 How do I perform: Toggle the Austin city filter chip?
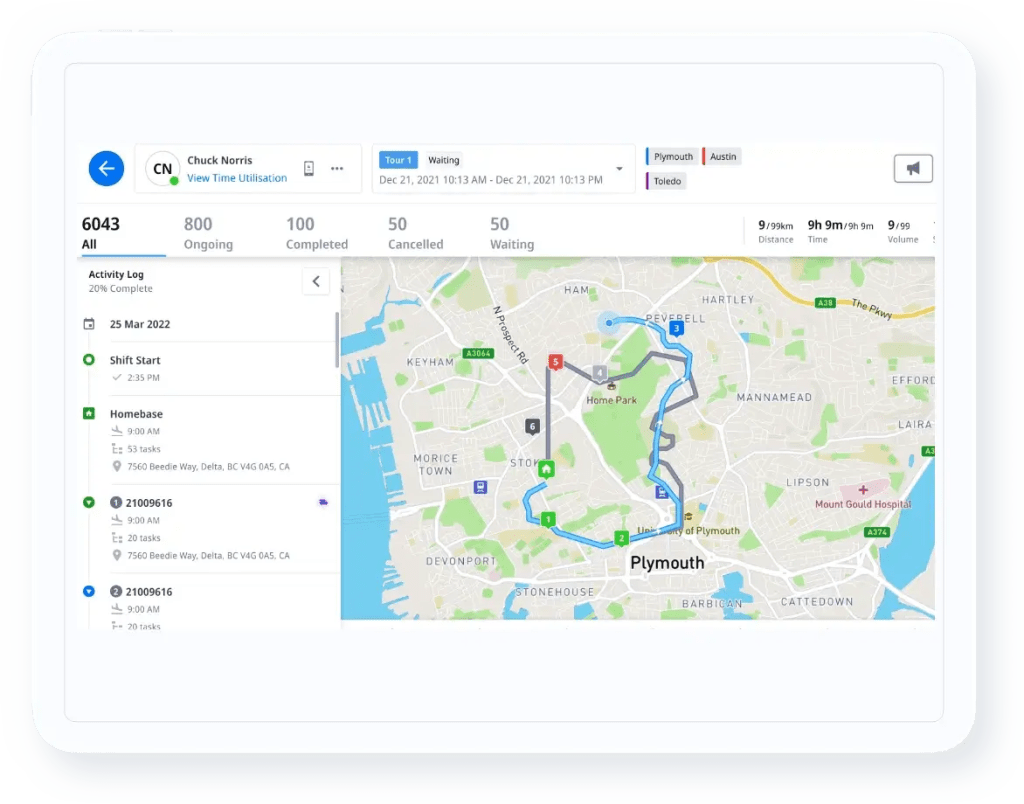pyautogui.click(x=722, y=156)
